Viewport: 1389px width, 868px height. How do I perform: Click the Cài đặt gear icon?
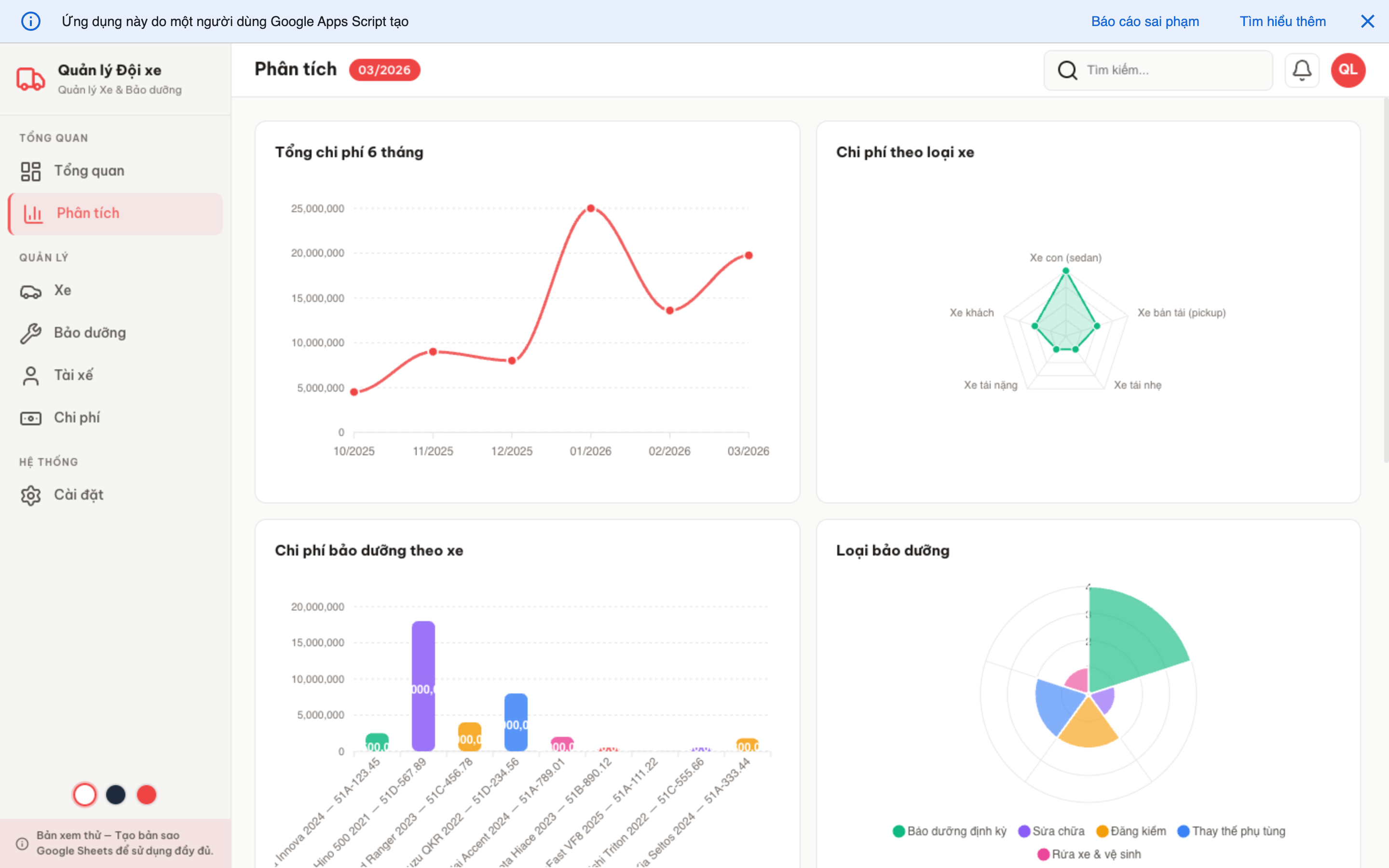30,495
